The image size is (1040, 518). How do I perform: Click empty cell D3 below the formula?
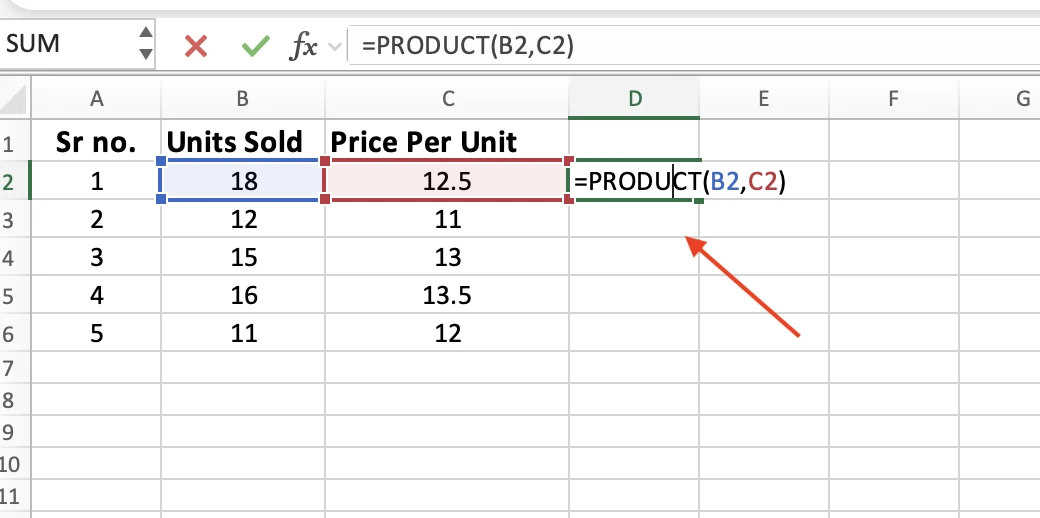point(635,219)
